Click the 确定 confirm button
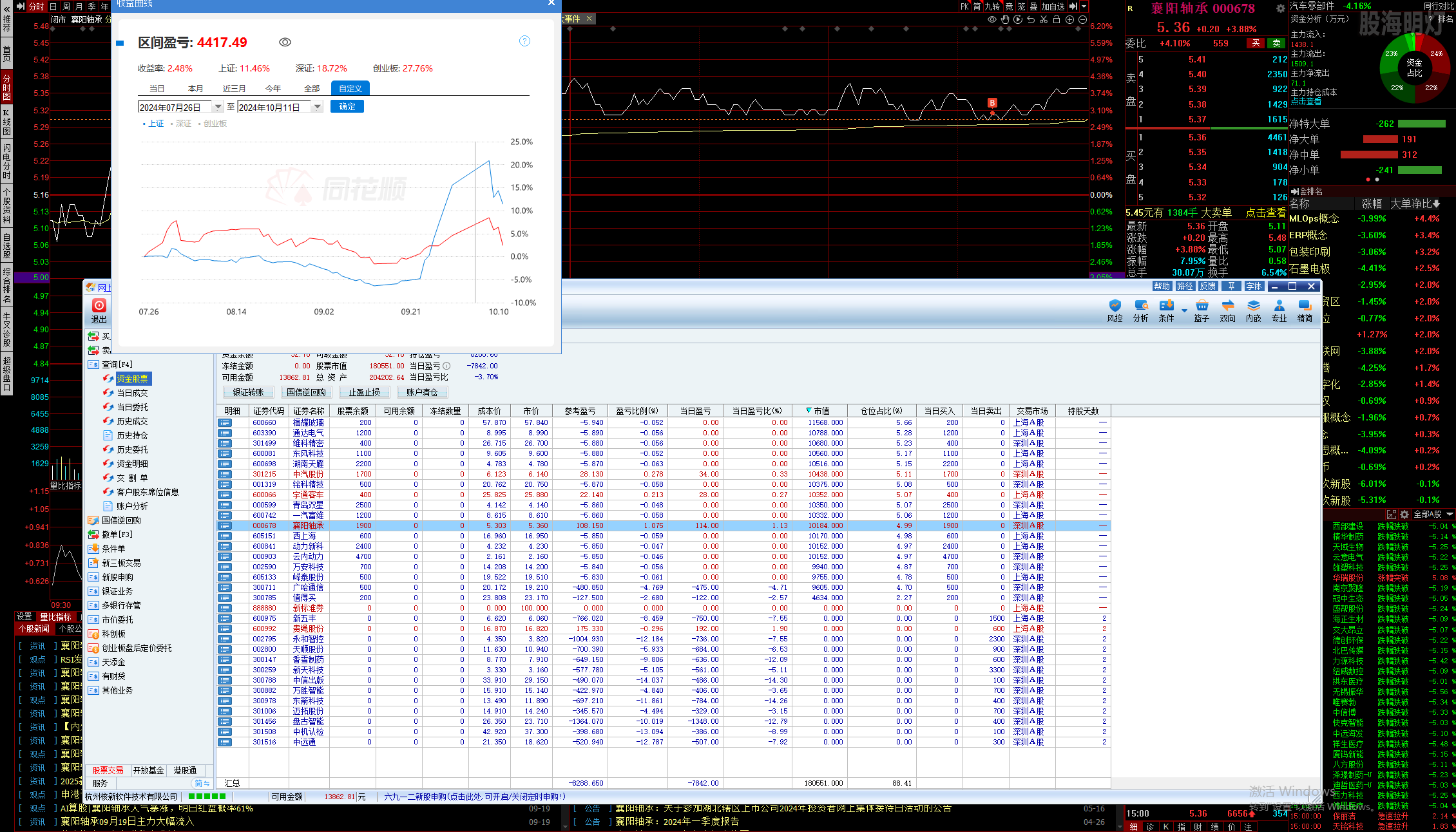The image size is (1456, 832). (x=347, y=107)
